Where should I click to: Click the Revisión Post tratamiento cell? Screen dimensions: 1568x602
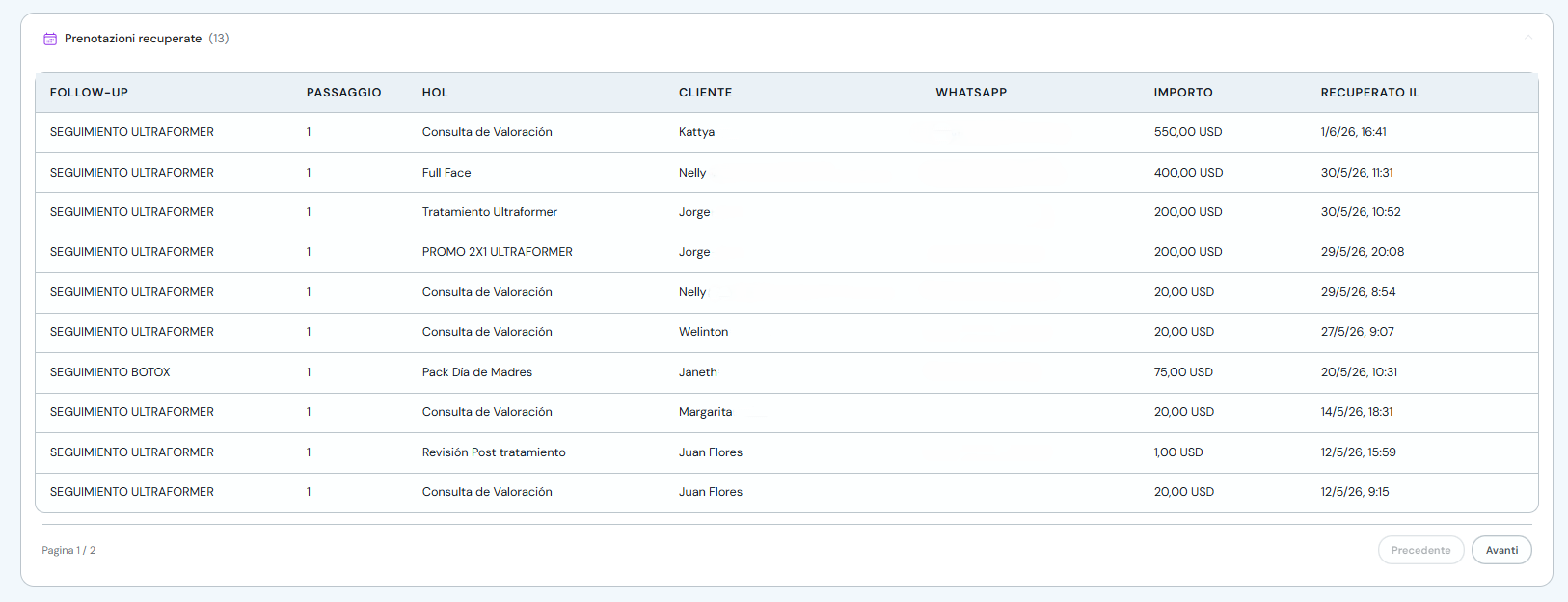click(x=494, y=452)
